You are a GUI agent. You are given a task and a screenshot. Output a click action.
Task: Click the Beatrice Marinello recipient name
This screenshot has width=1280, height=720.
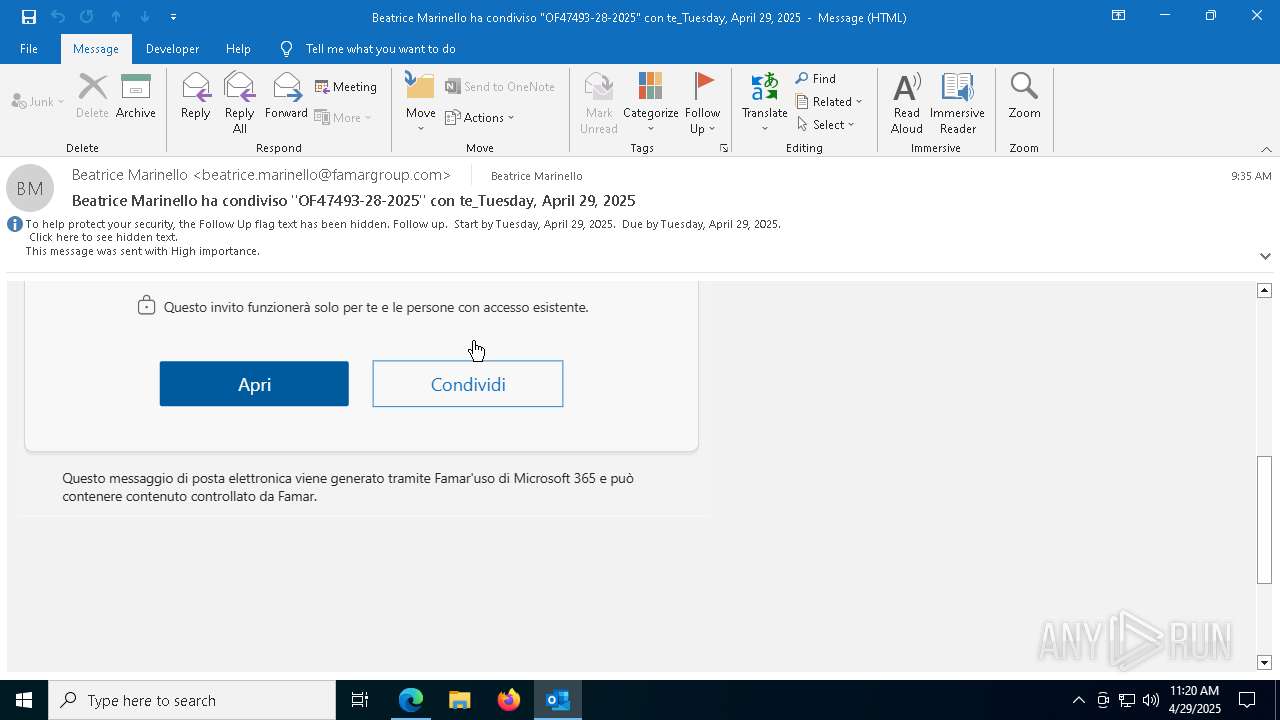click(x=536, y=176)
